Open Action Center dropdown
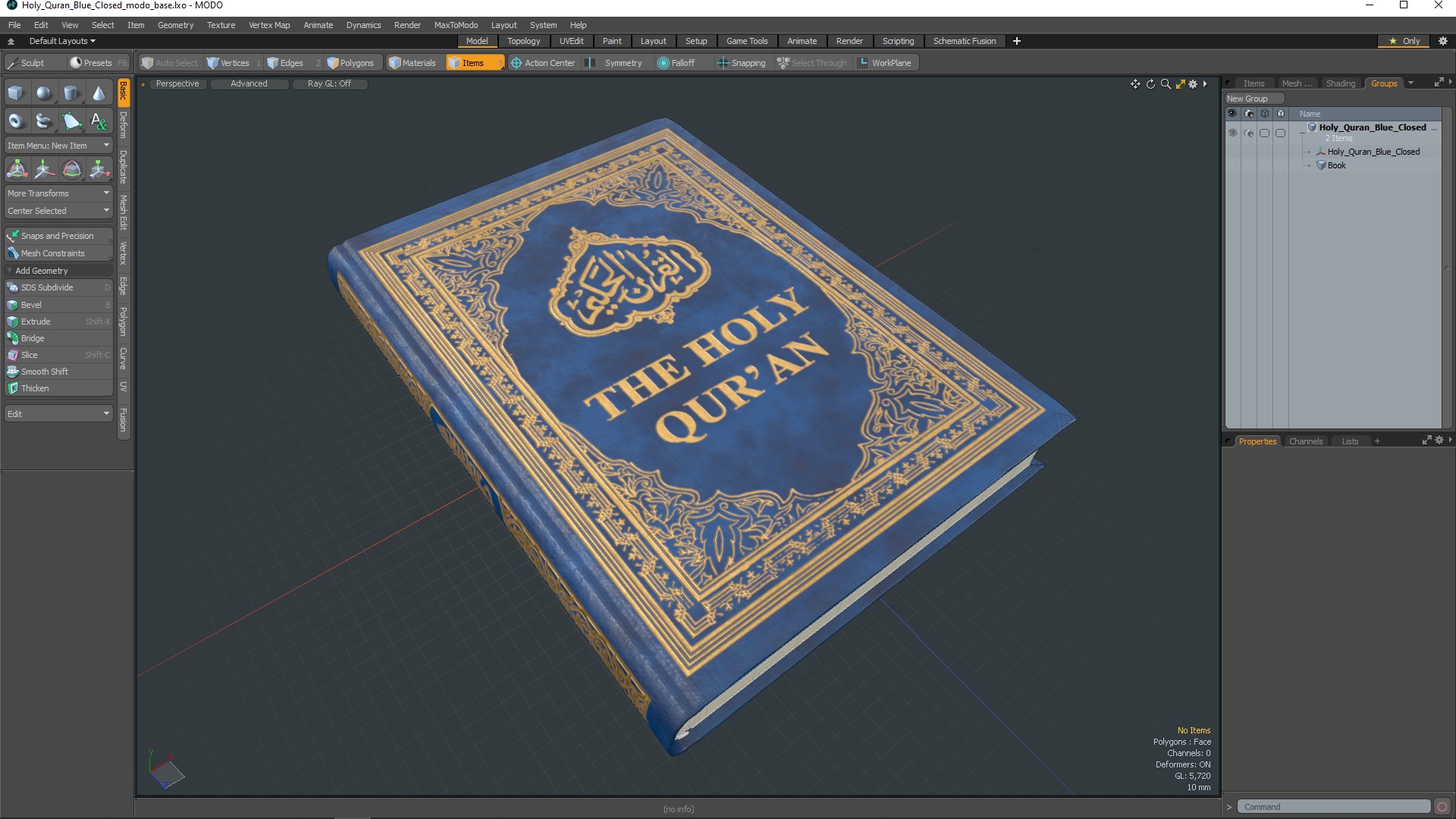Screen dimensions: 1456x819 point(543,63)
